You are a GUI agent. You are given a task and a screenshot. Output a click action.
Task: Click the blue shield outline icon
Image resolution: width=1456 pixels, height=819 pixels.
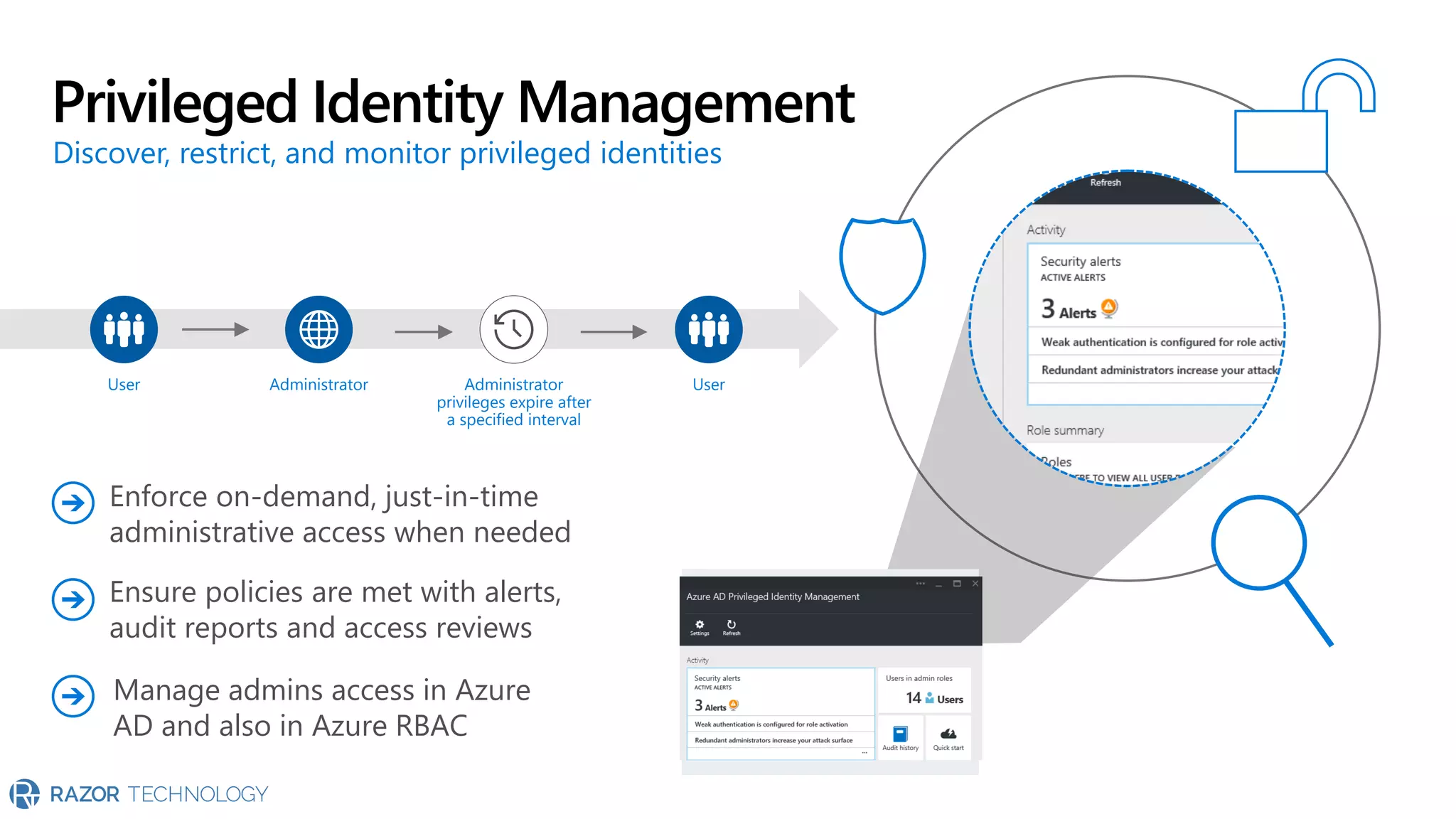click(882, 265)
